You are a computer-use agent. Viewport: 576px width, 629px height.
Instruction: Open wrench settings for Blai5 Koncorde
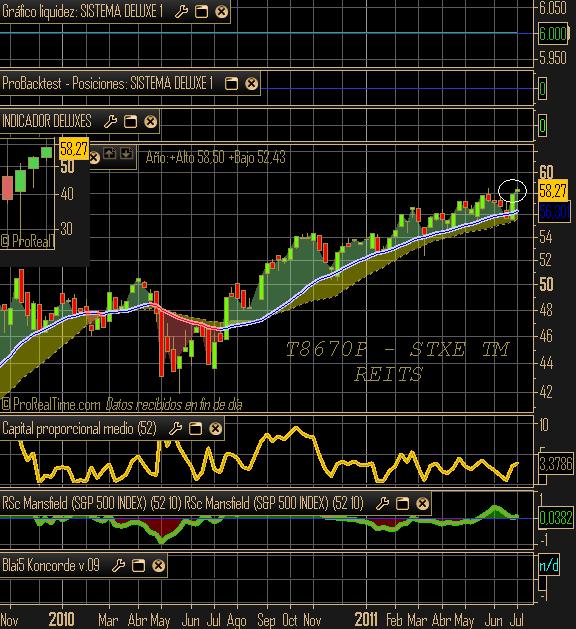118,565
